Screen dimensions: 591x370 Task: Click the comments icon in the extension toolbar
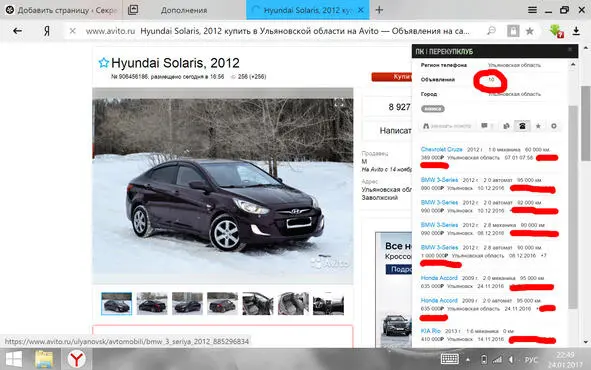pos(485,126)
